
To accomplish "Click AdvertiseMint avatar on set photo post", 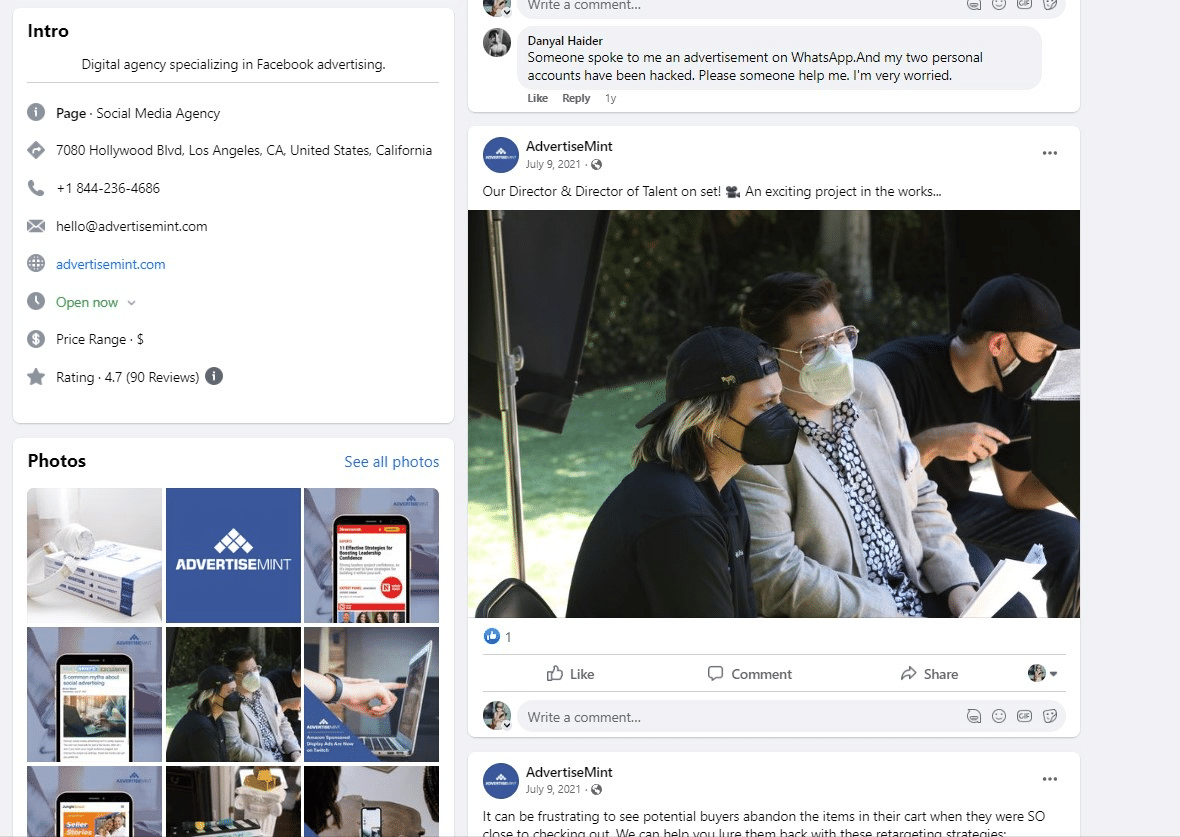I will pyautogui.click(x=500, y=154).
